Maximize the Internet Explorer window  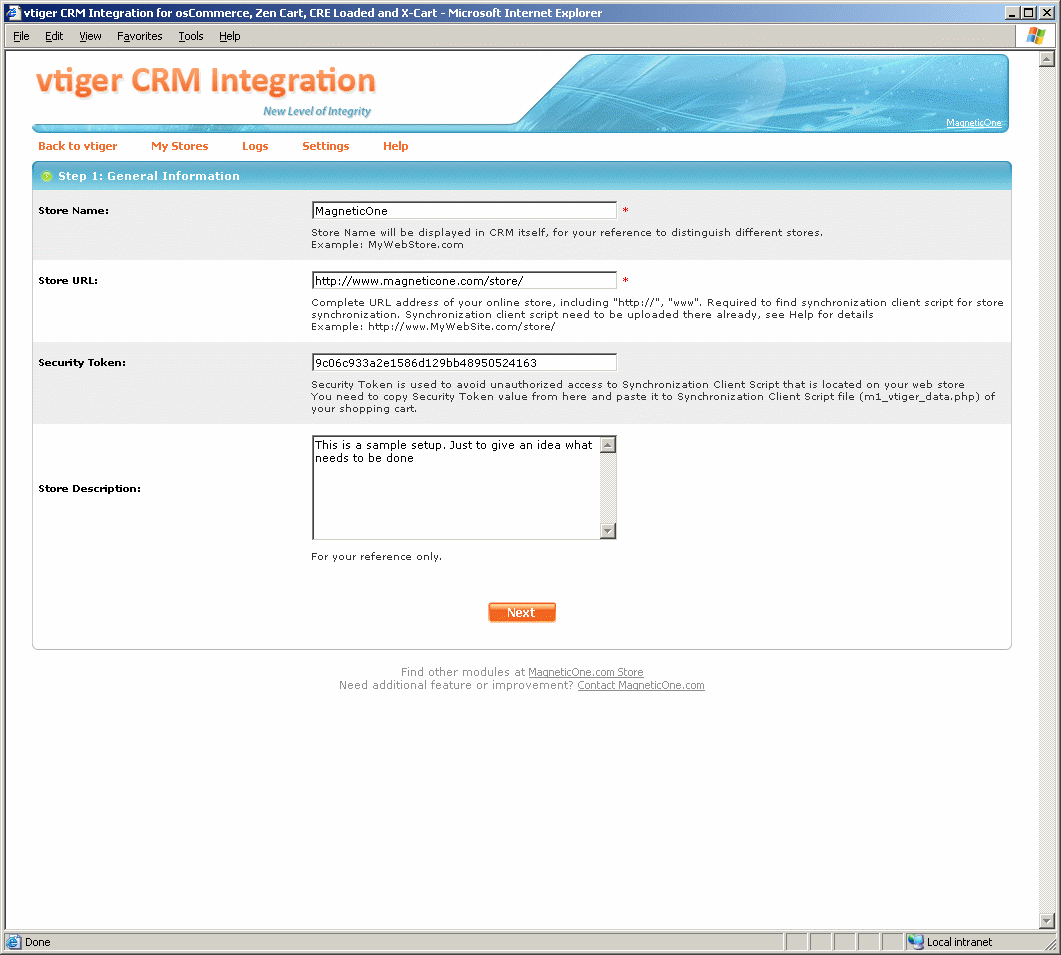tap(1029, 13)
